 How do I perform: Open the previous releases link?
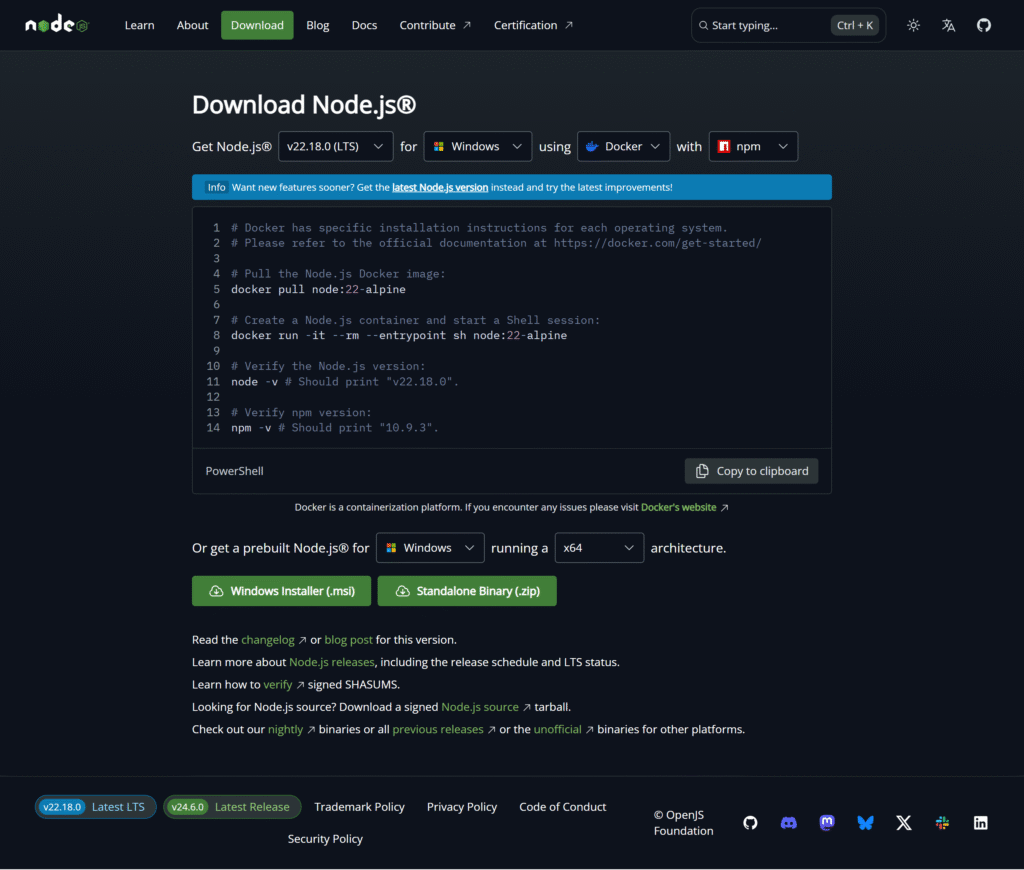444,730
